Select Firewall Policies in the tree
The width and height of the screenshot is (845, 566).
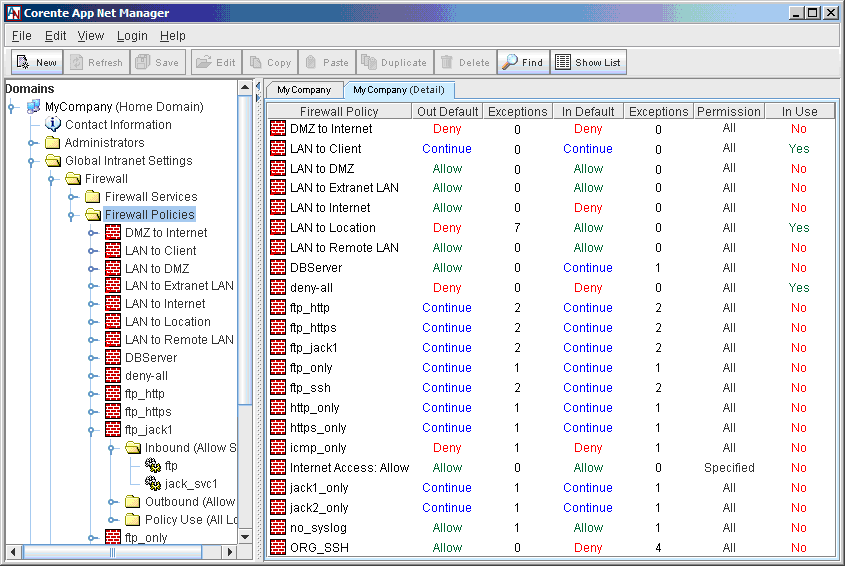149,215
